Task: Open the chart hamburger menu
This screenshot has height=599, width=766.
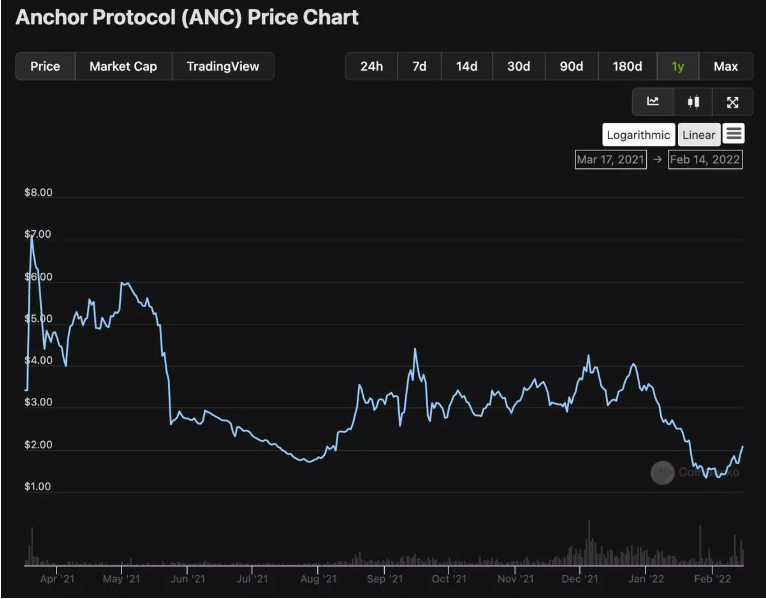Action: (734, 134)
